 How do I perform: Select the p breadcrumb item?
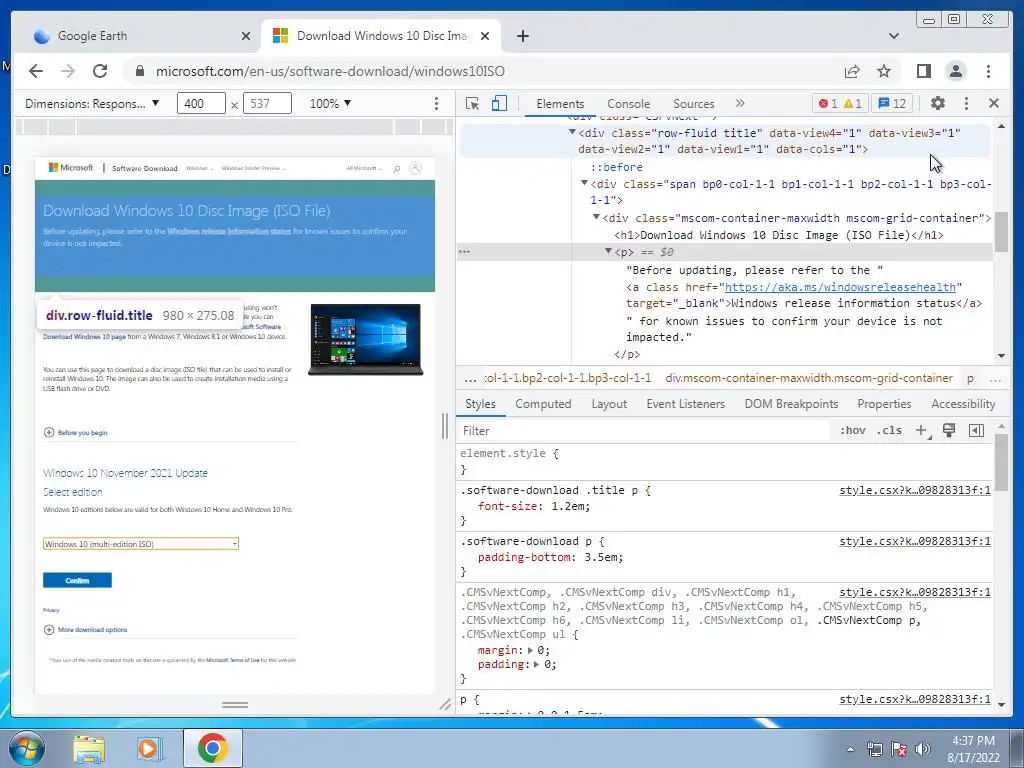click(x=970, y=378)
